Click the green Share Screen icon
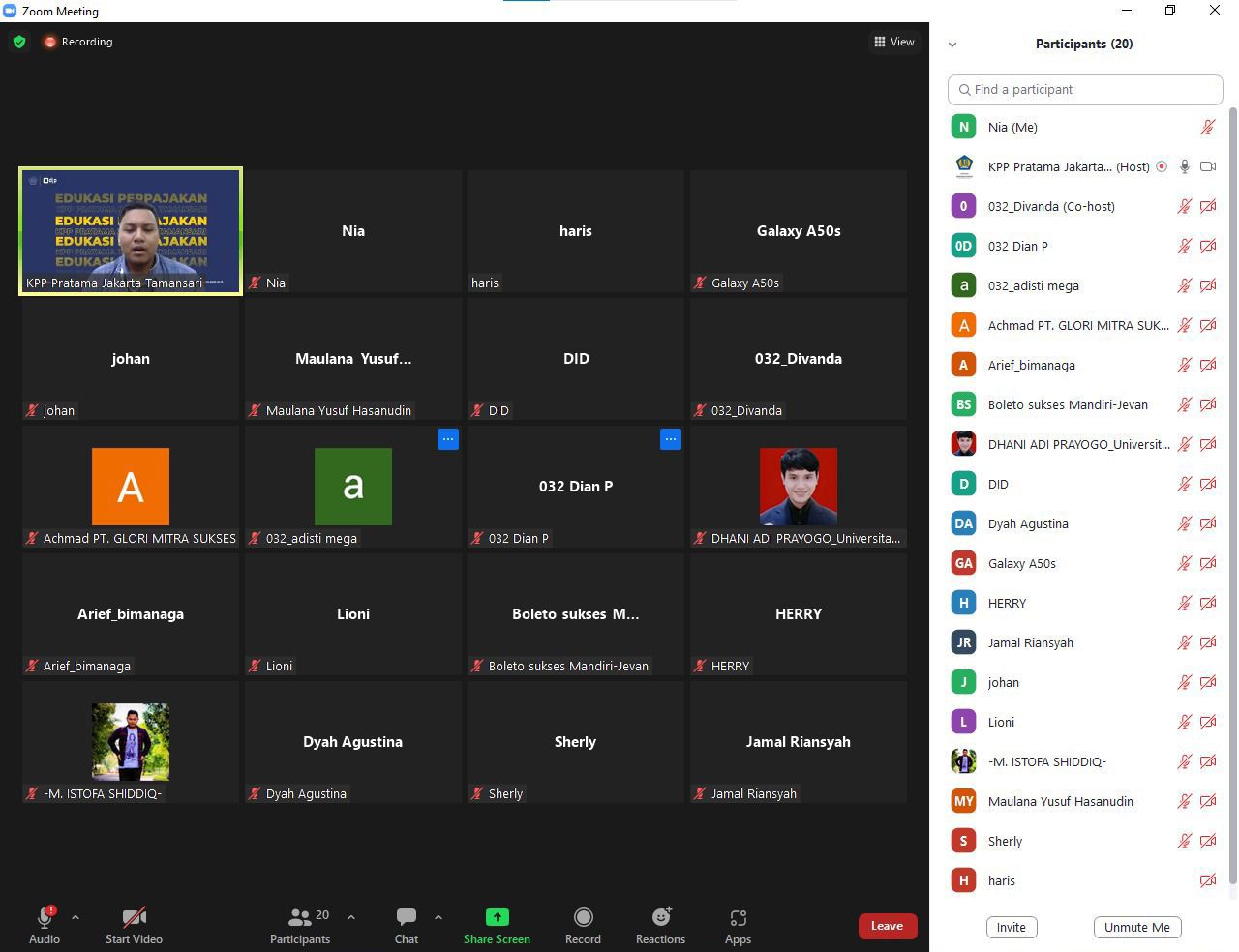 click(497, 917)
